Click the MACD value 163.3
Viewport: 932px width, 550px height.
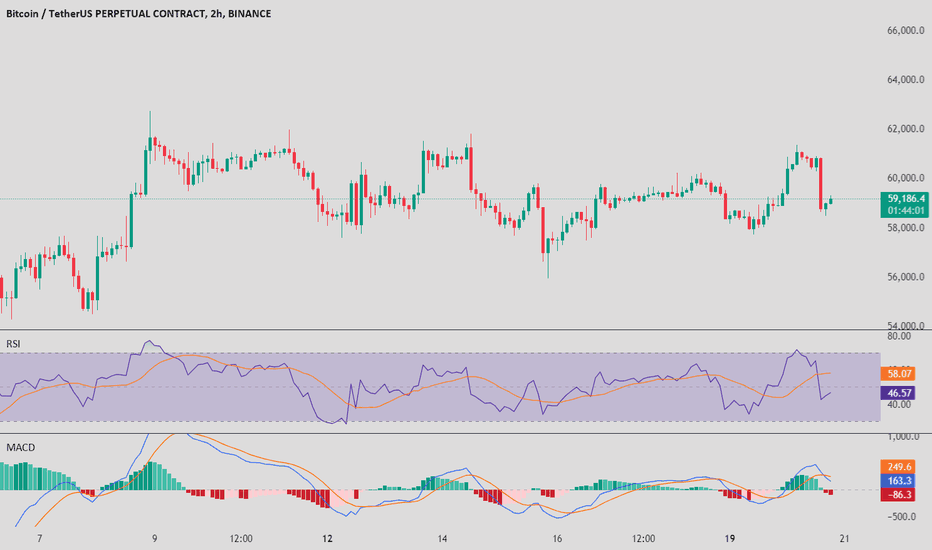coord(898,480)
